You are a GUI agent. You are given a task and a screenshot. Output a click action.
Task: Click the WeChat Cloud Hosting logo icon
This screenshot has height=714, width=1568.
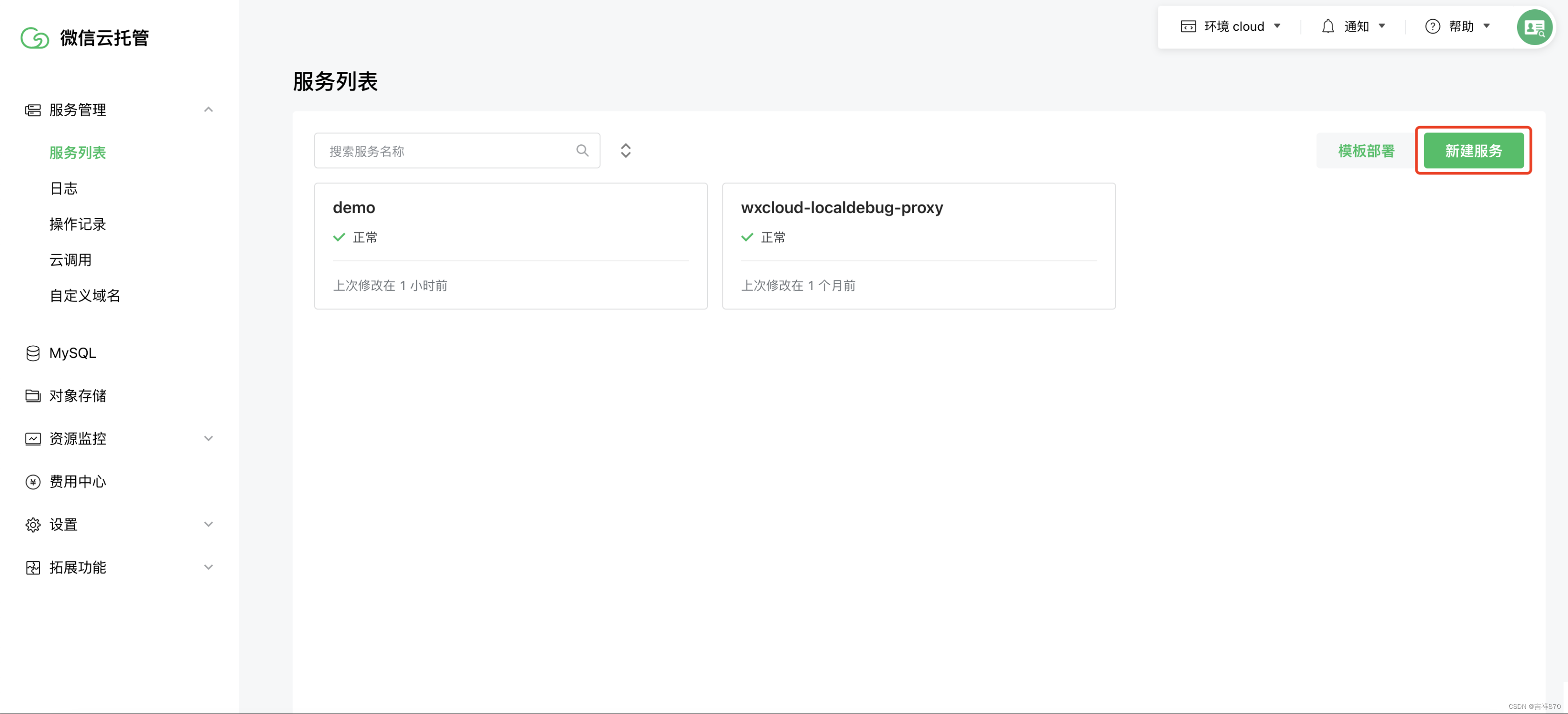click(x=34, y=38)
